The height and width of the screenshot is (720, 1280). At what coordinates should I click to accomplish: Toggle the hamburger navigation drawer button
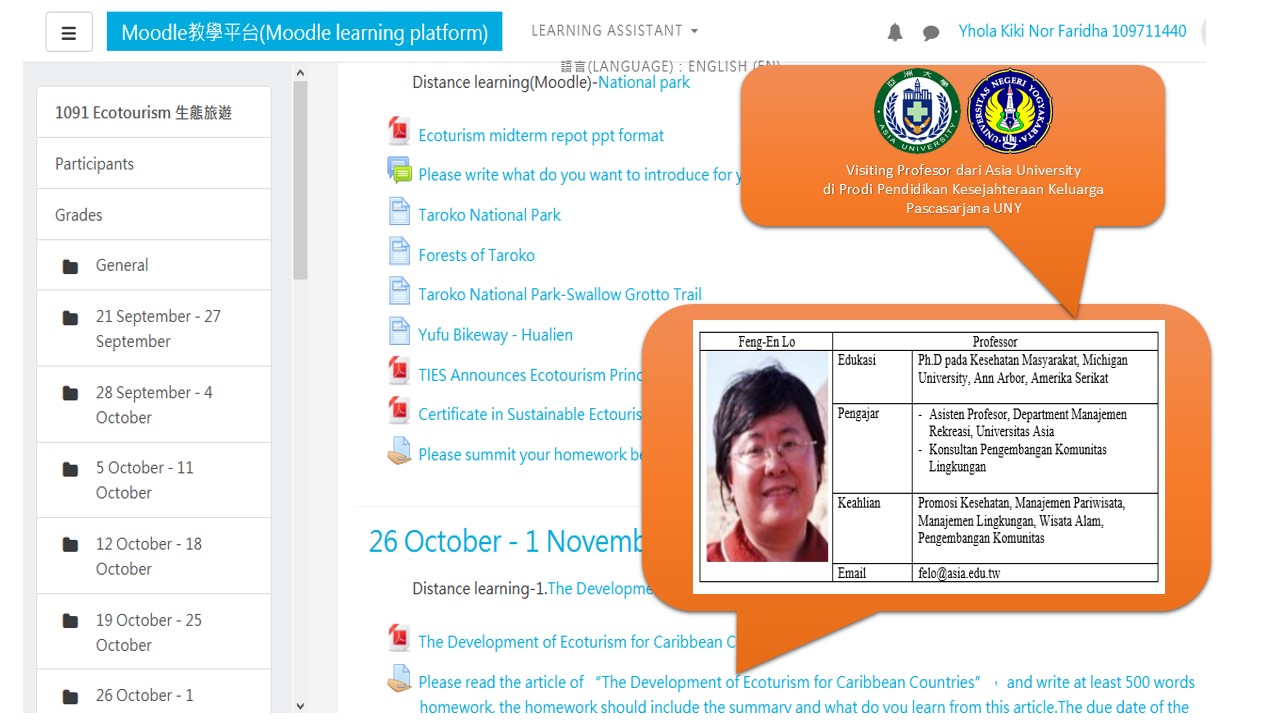click(x=69, y=33)
